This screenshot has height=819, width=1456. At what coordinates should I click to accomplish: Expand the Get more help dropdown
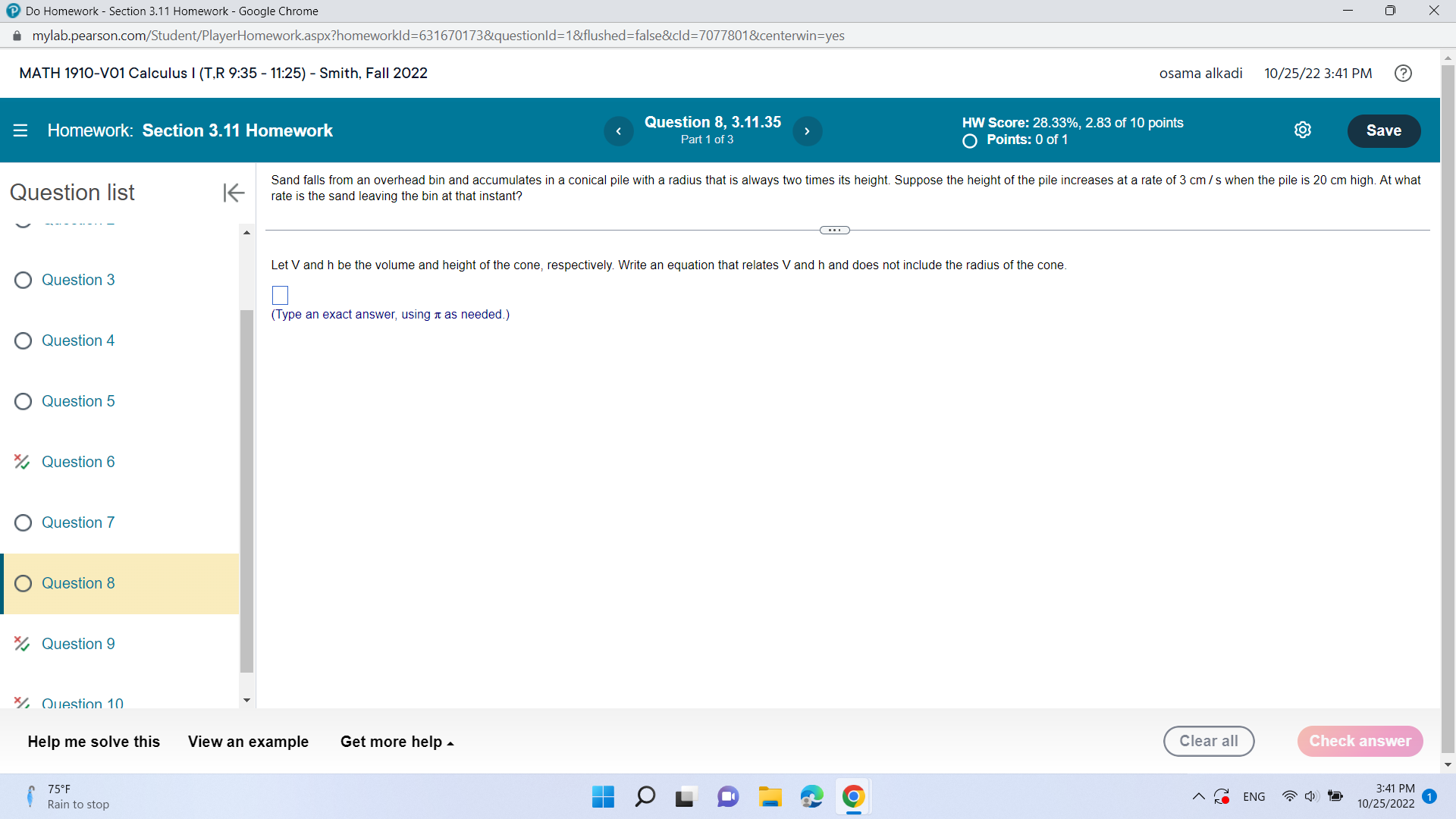397,742
